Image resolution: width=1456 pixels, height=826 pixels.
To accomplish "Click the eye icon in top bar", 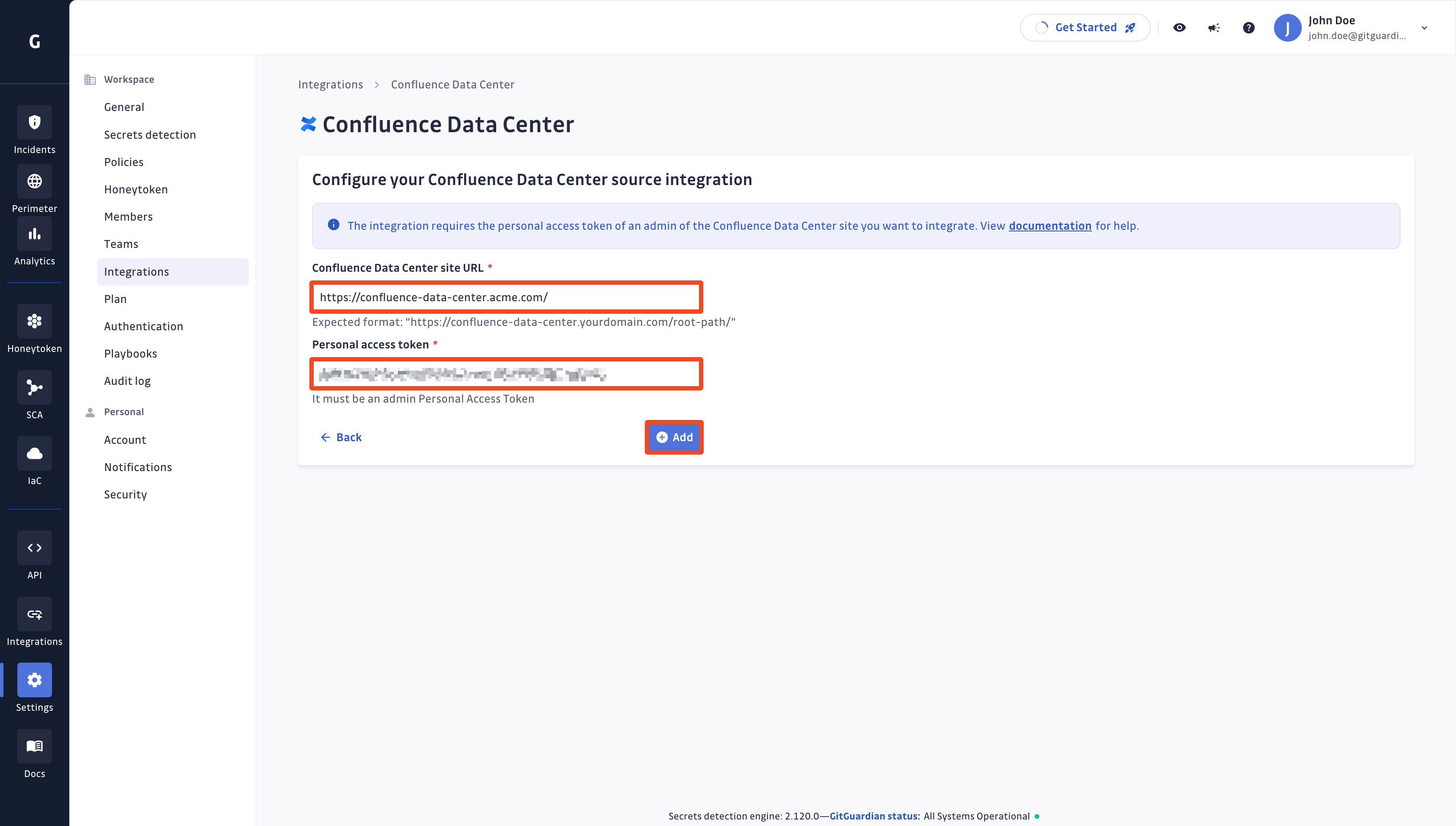I will point(1179,28).
